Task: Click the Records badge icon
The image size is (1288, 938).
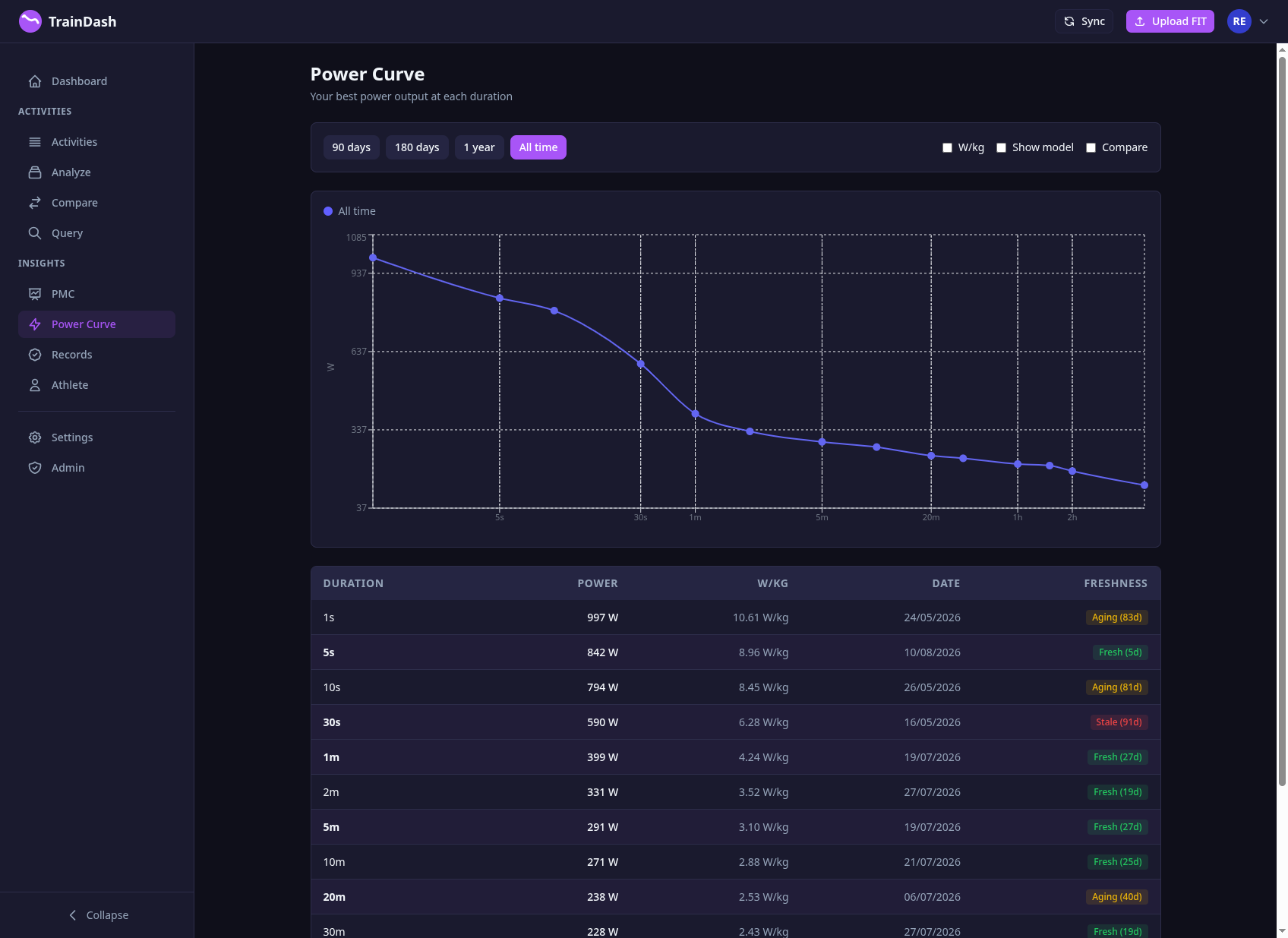Action: pos(35,355)
